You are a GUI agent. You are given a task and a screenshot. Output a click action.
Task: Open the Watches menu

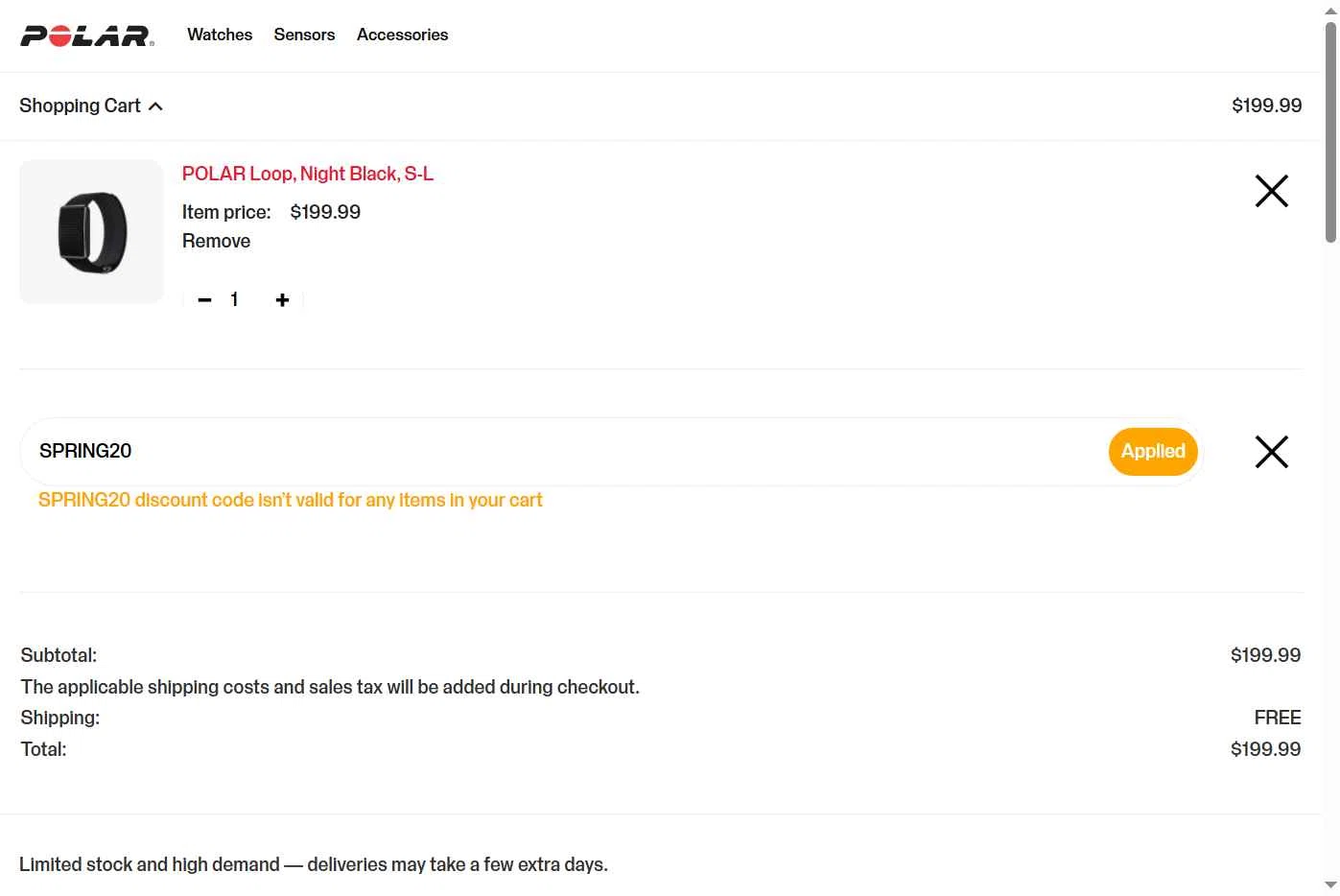220,35
